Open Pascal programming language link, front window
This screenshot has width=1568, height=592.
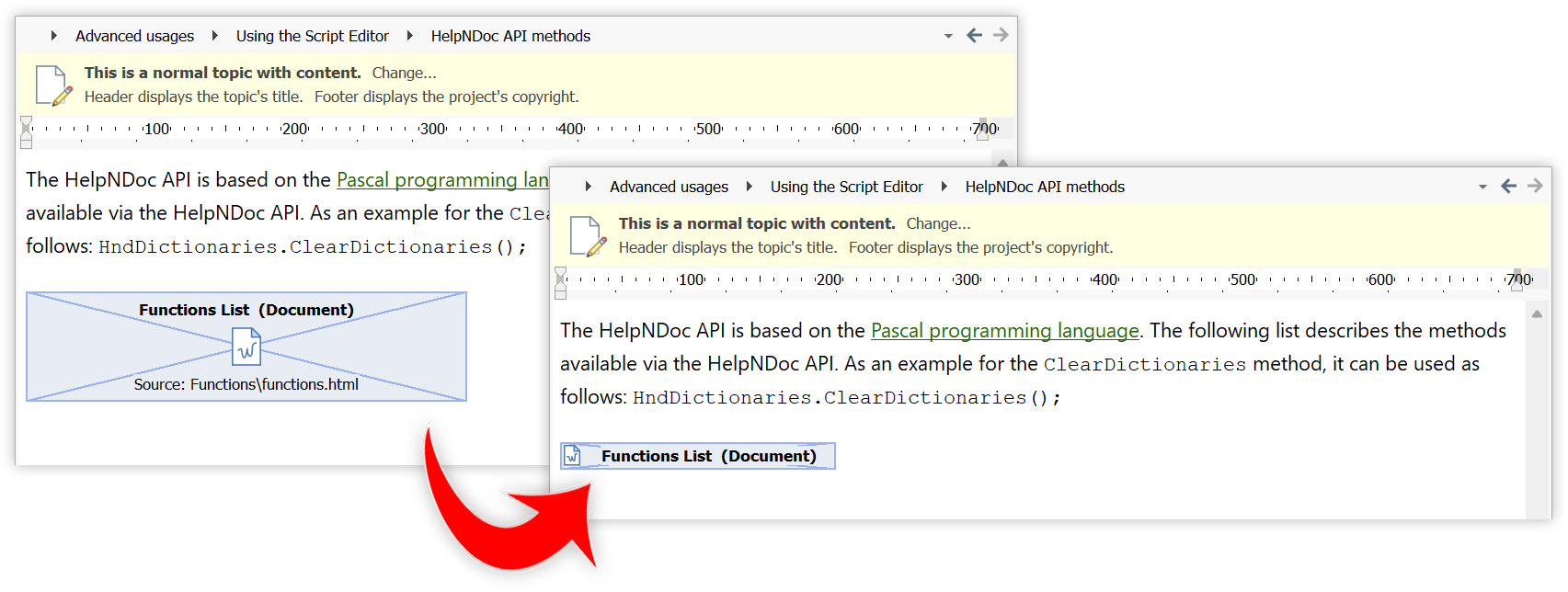(1004, 331)
